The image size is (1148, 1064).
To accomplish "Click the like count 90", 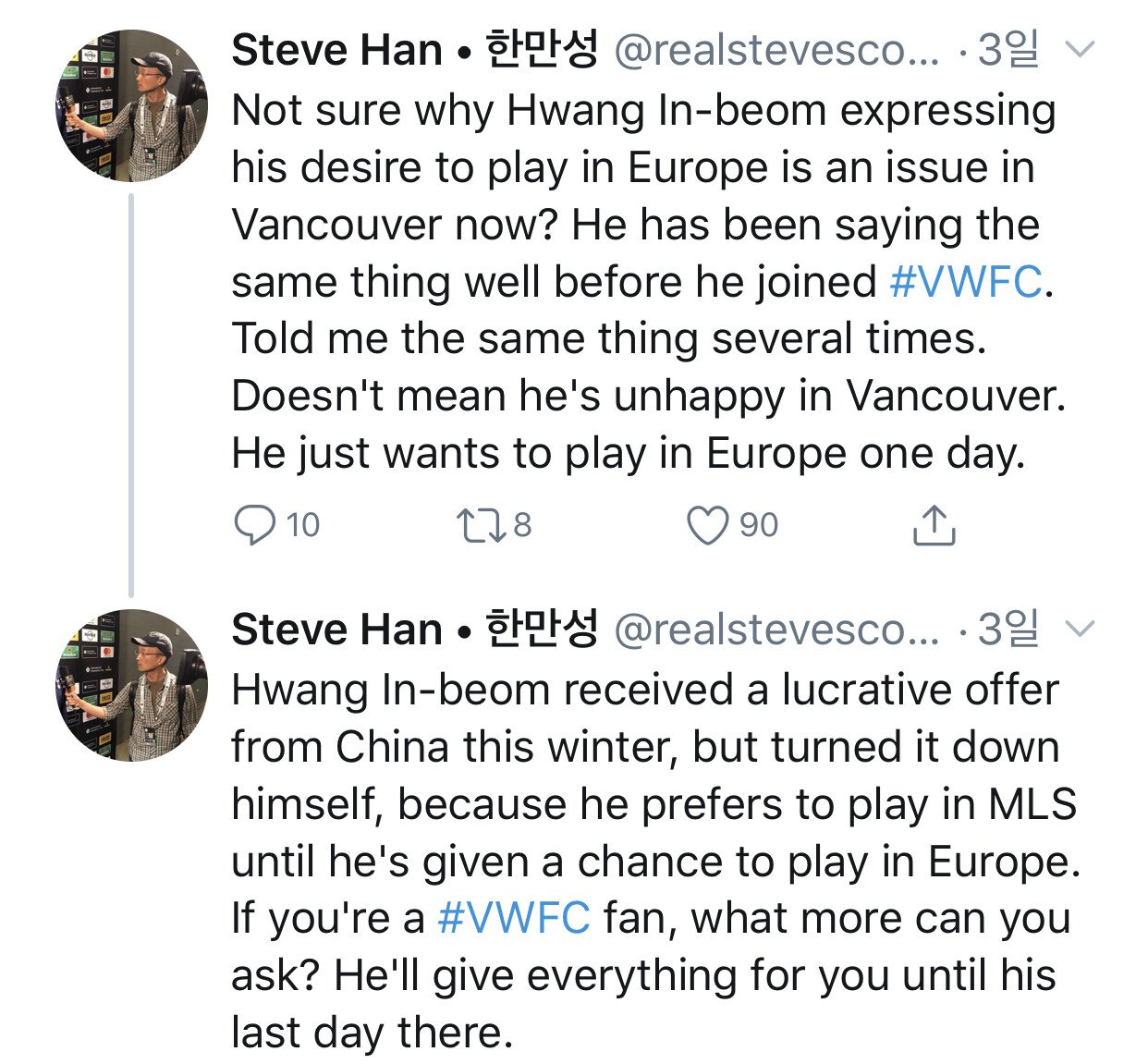I will click(x=759, y=525).
